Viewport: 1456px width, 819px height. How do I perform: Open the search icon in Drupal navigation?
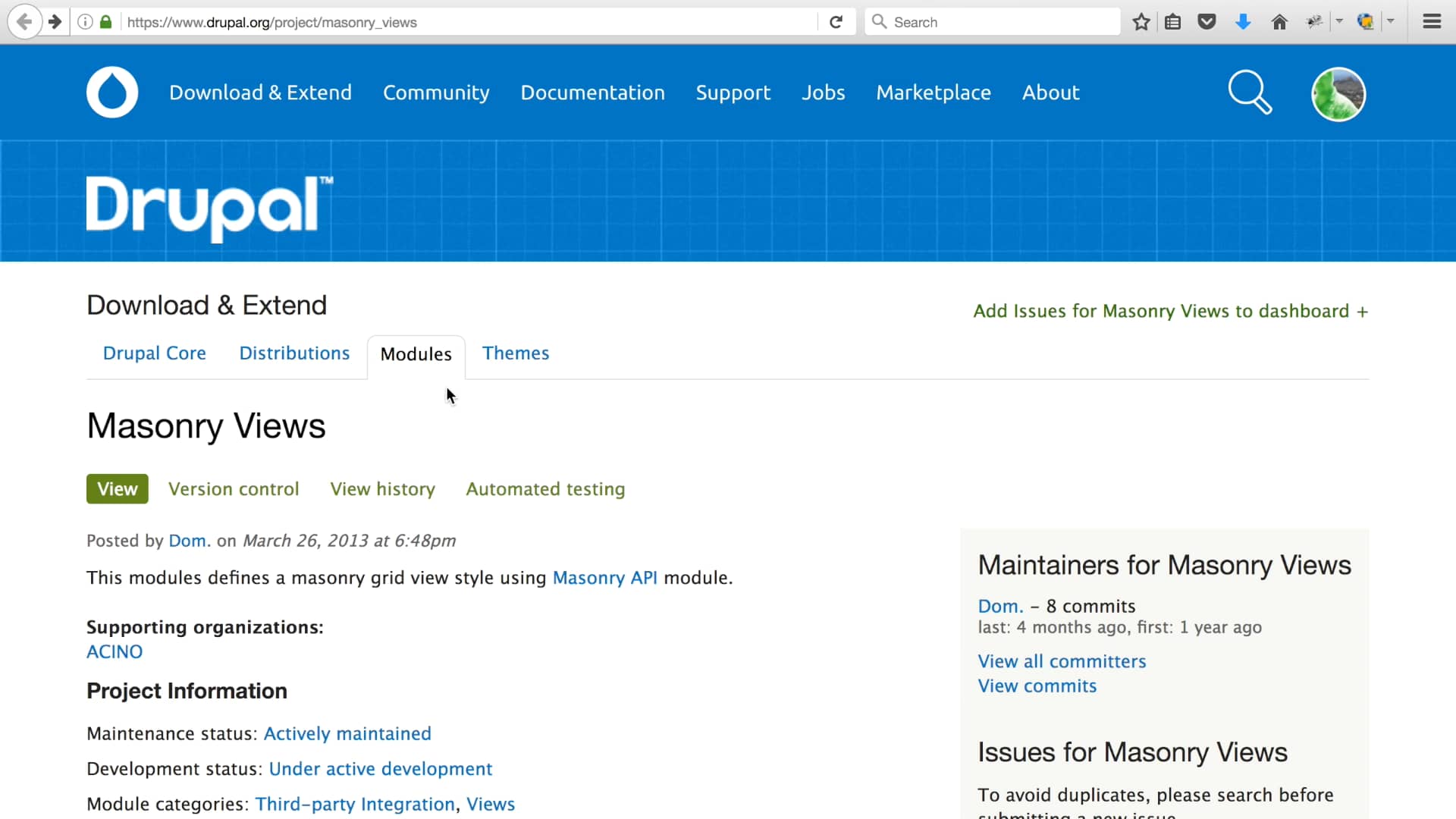click(x=1249, y=92)
